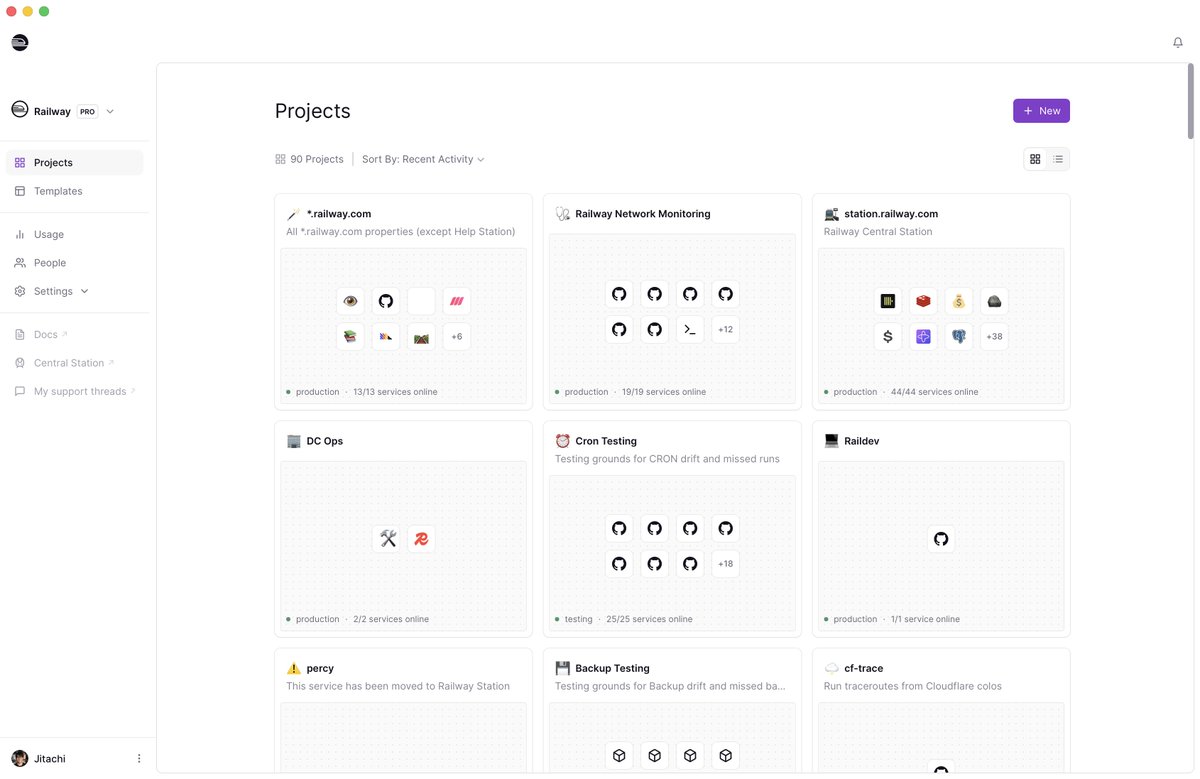Image resolution: width=1200 pixels, height=779 pixels.
Task: Open the dollar sign service in station.railway.com
Action: (888, 337)
